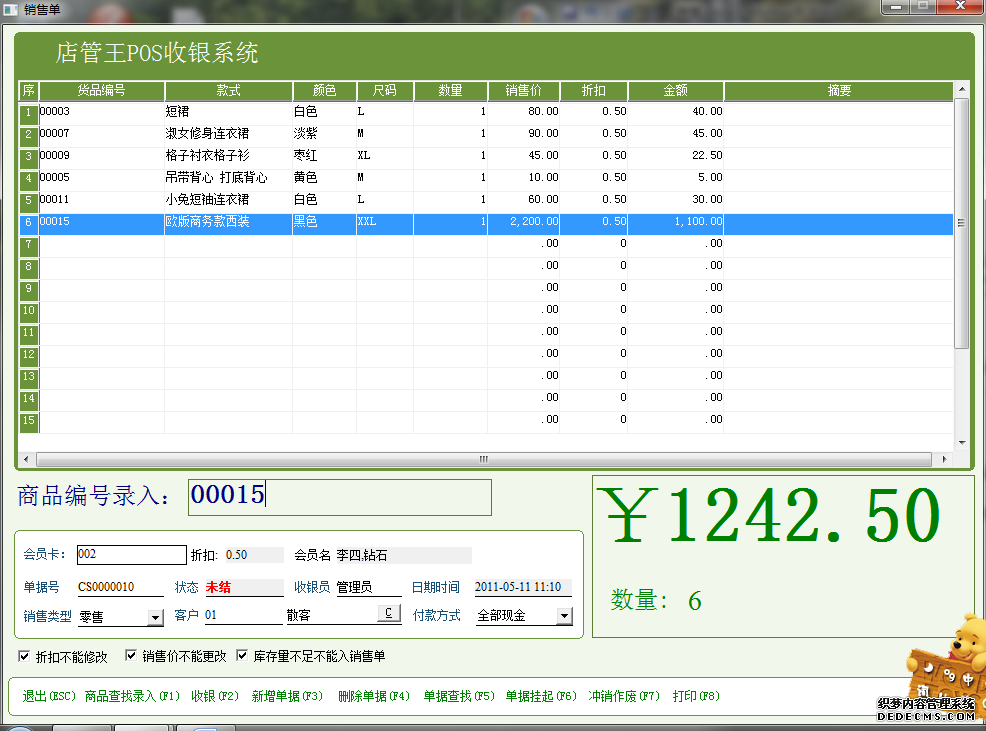Click 冲销作废(F7) to void order

624,696
